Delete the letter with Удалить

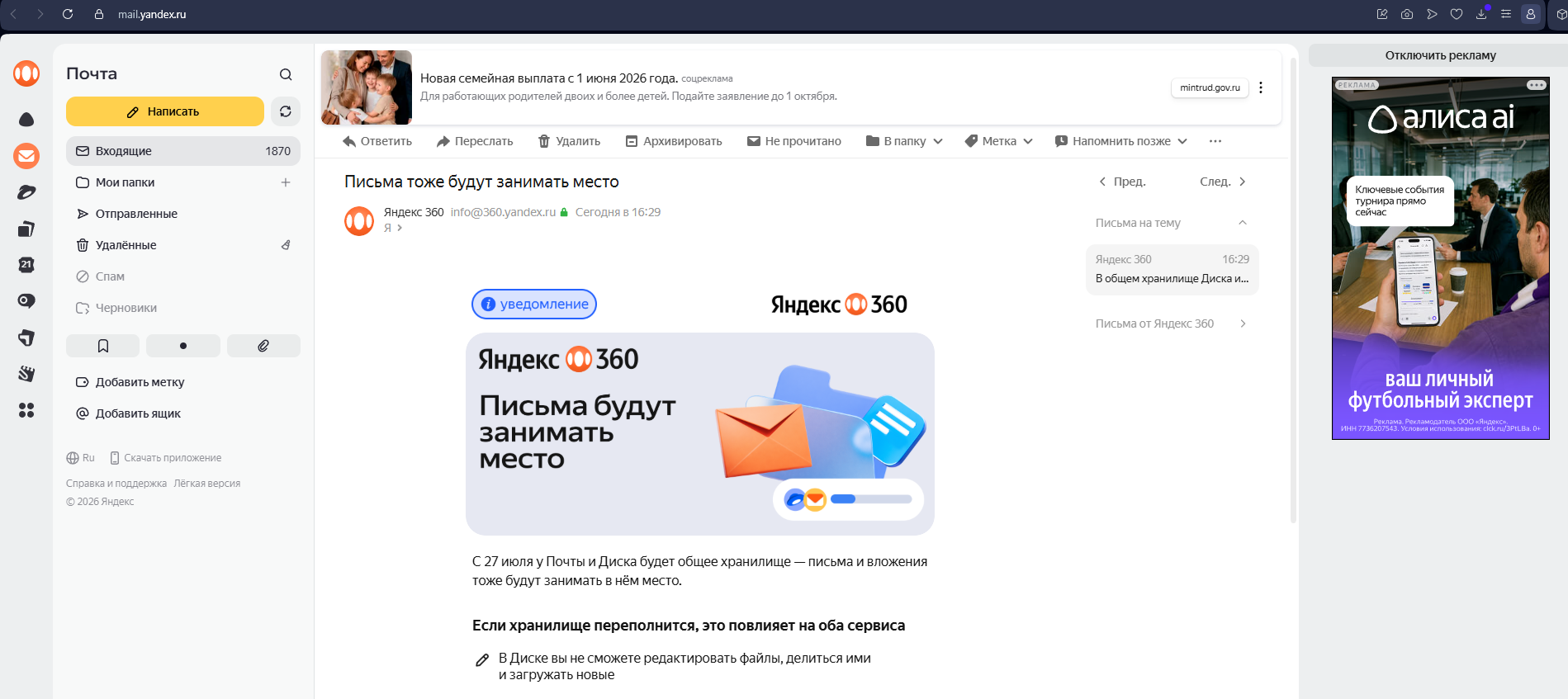pos(569,141)
